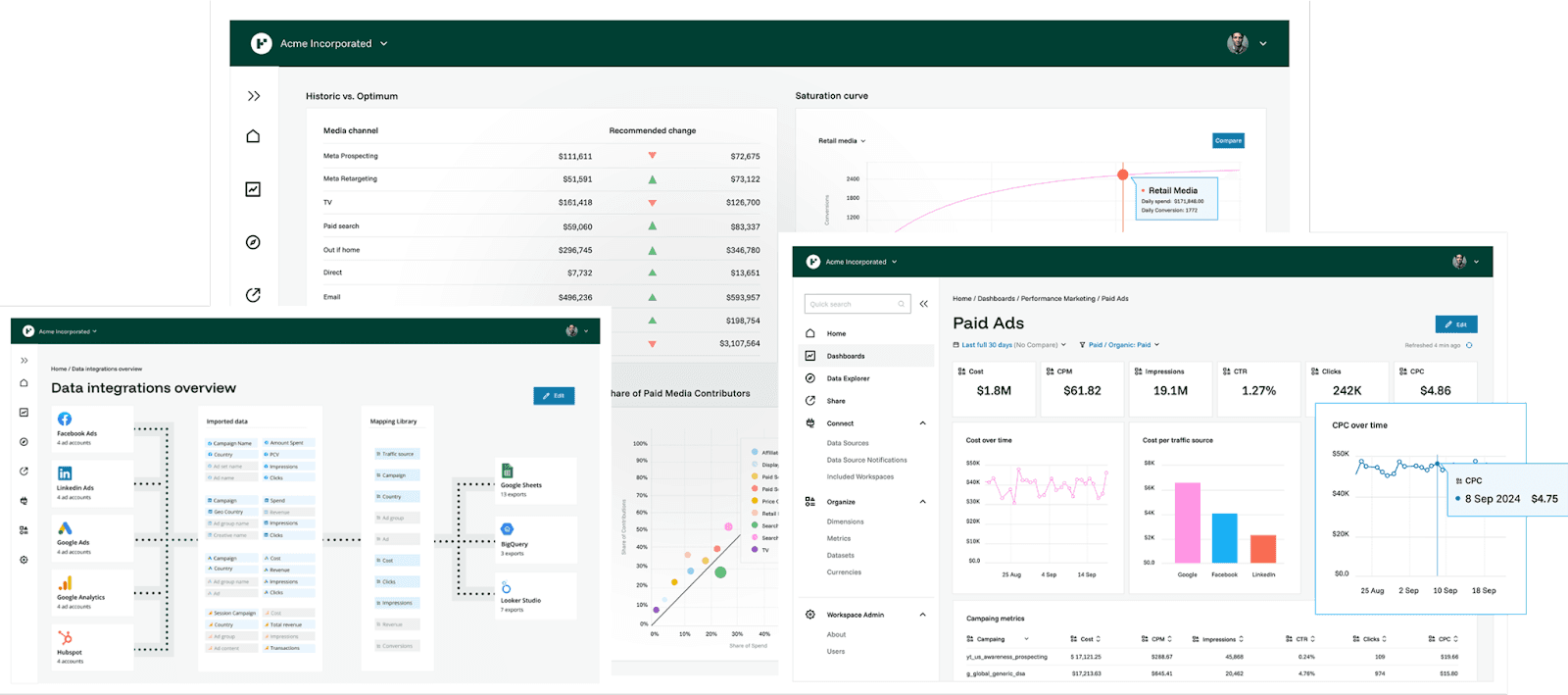Open Data Sources under Connect
The height and width of the screenshot is (695, 1568).
(x=848, y=443)
